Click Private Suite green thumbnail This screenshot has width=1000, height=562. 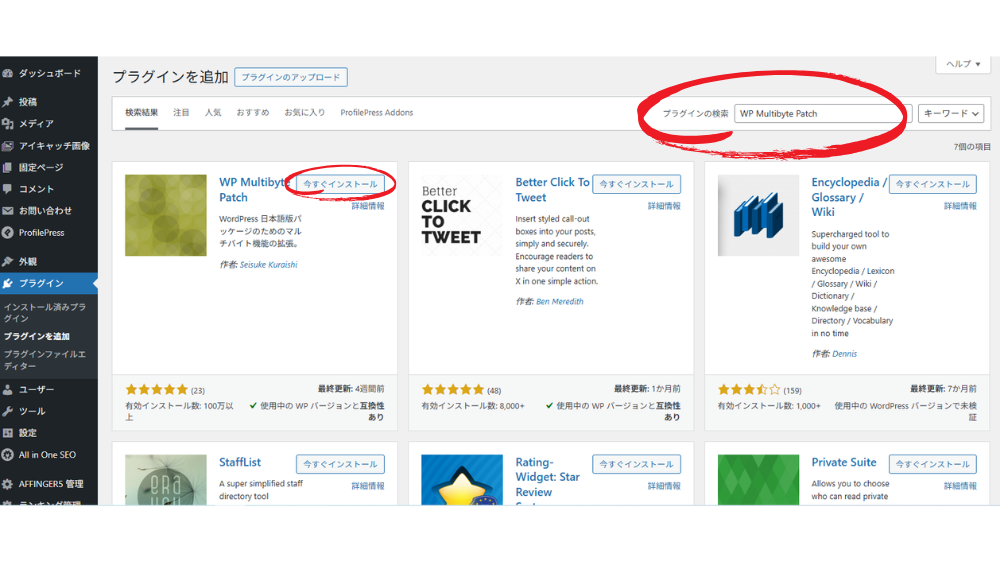[758, 480]
